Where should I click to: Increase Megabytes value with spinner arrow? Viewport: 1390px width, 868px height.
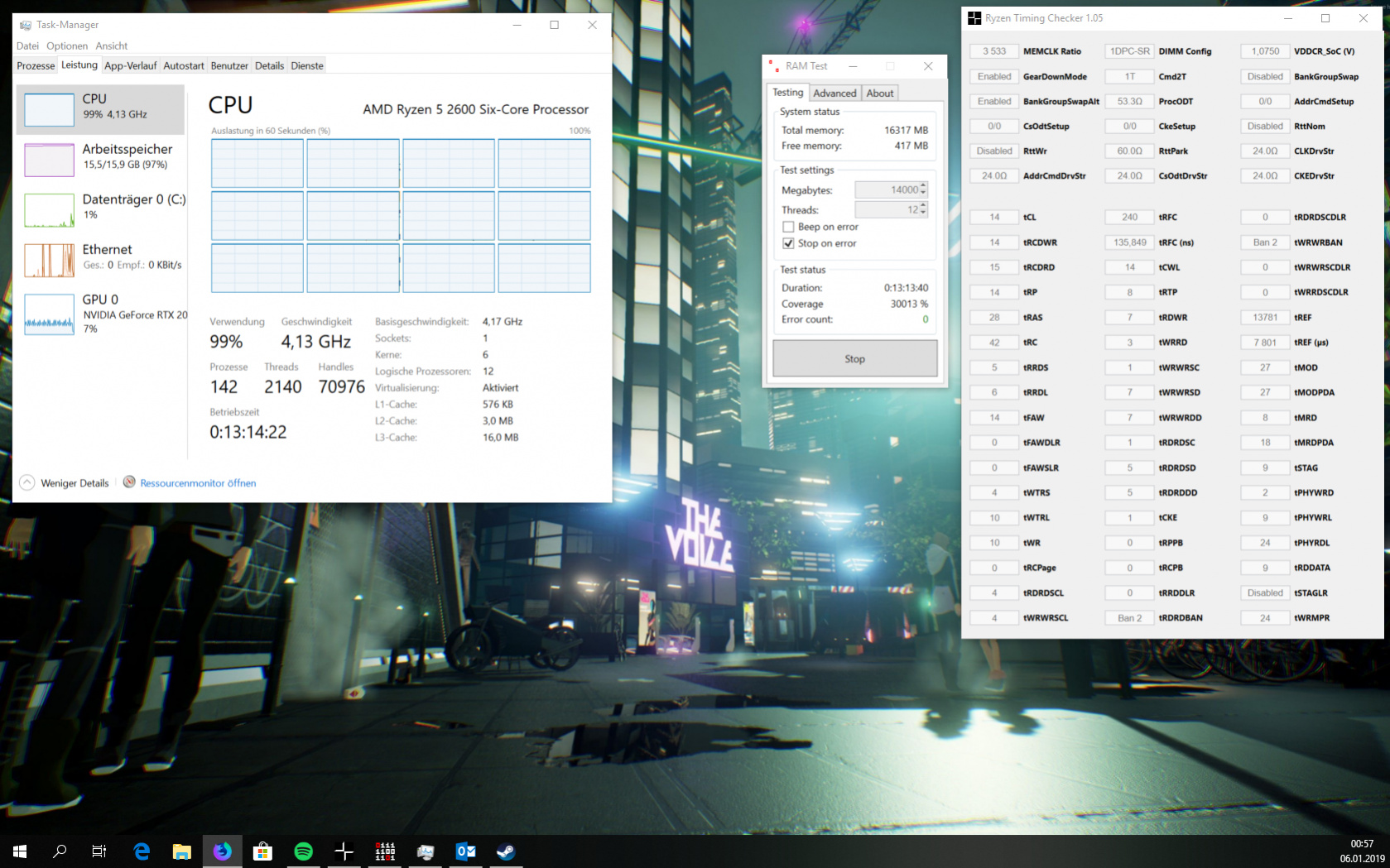(923, 186)
